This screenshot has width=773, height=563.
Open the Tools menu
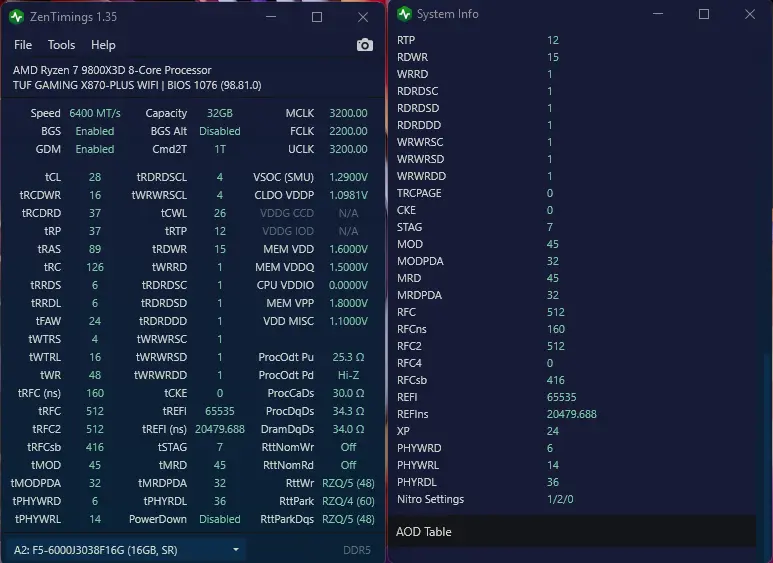coord(62,45)
